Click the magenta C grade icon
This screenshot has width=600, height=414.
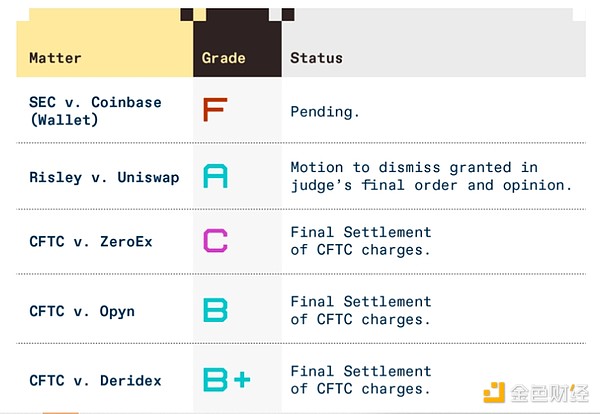(215, 241)
